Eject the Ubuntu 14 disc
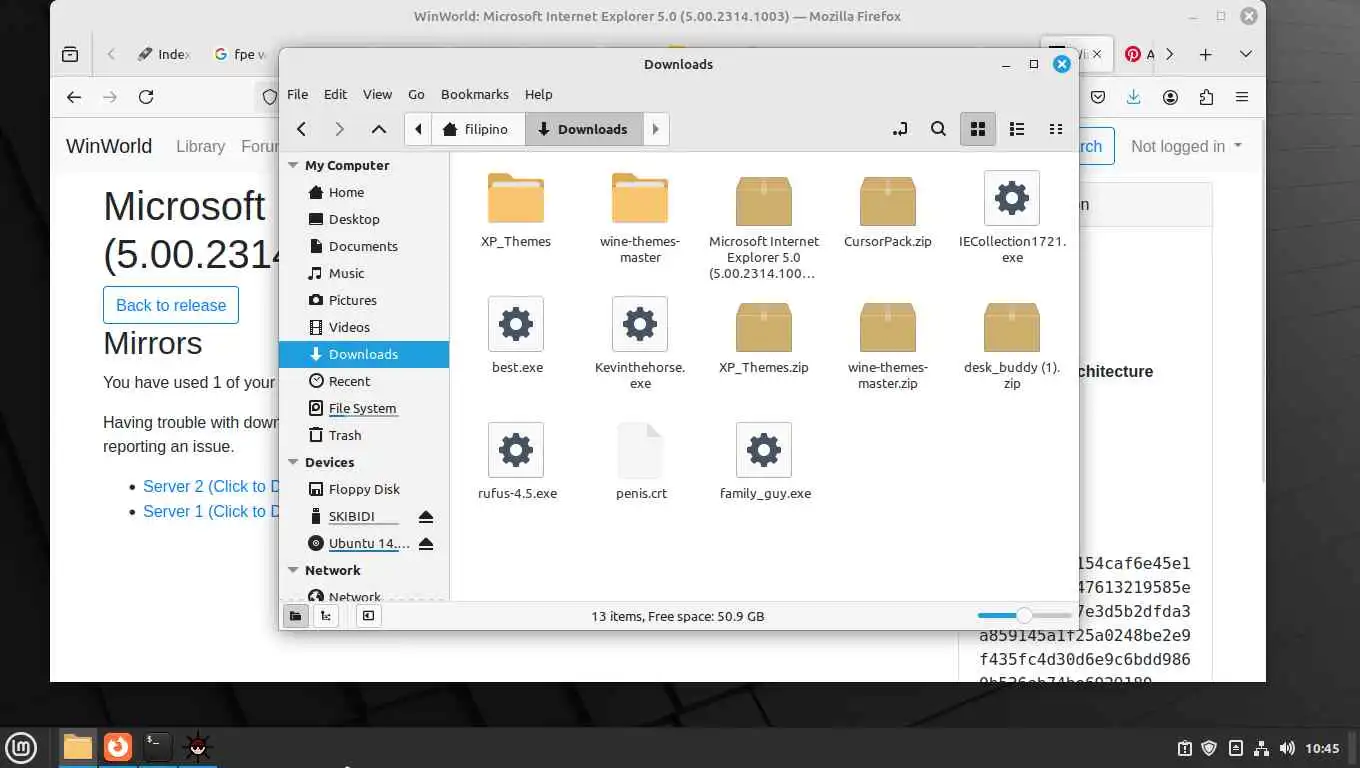The image size is (1360, 768). coord(426,543)
